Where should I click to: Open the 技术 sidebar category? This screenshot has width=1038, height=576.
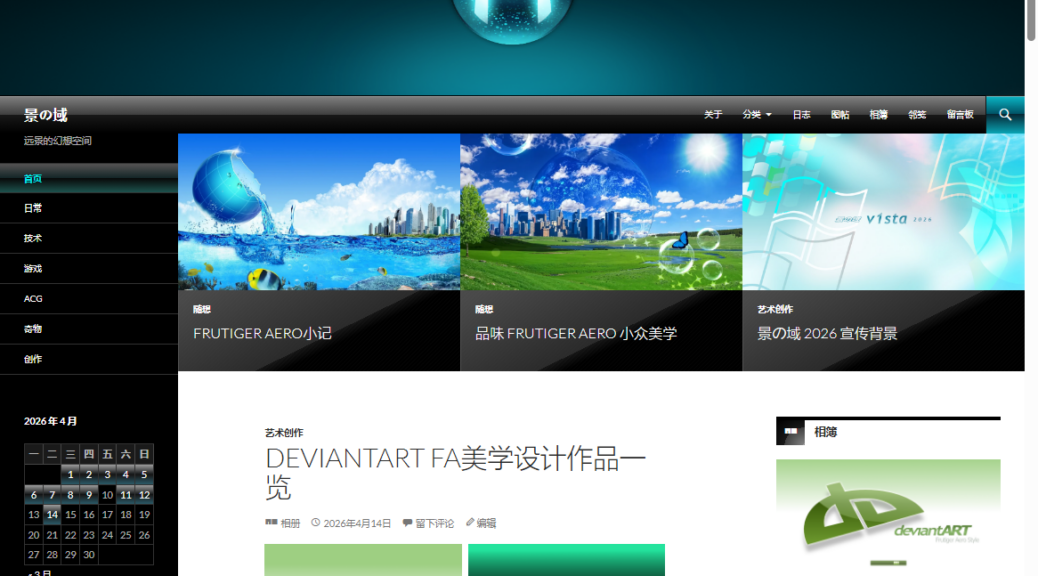point(33,239)
